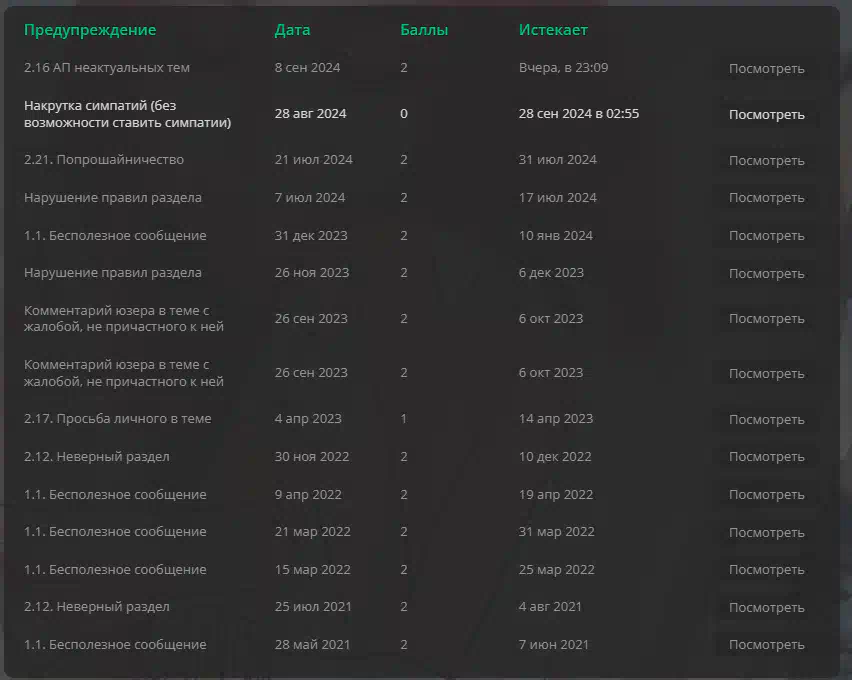Open Посмотреть for 25 июл 2021 warning
This screenshot has height=680, width=852.
tap(766, 608)
